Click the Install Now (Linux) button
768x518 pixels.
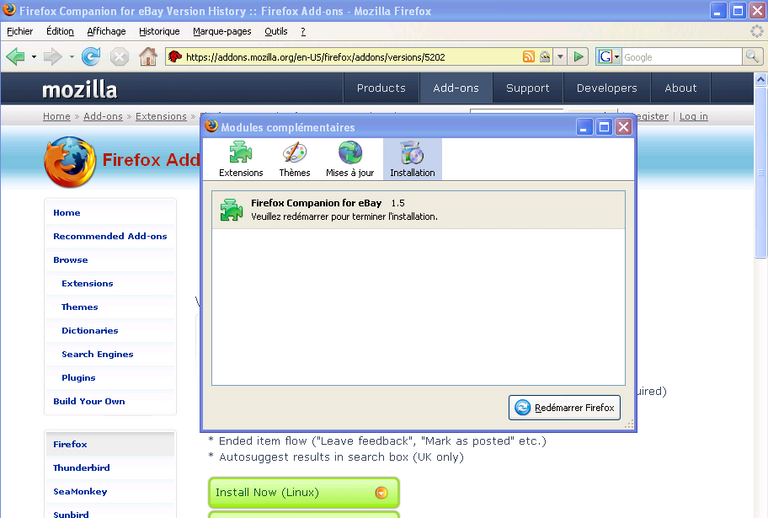pyautogui.click(x=304, y=493)
